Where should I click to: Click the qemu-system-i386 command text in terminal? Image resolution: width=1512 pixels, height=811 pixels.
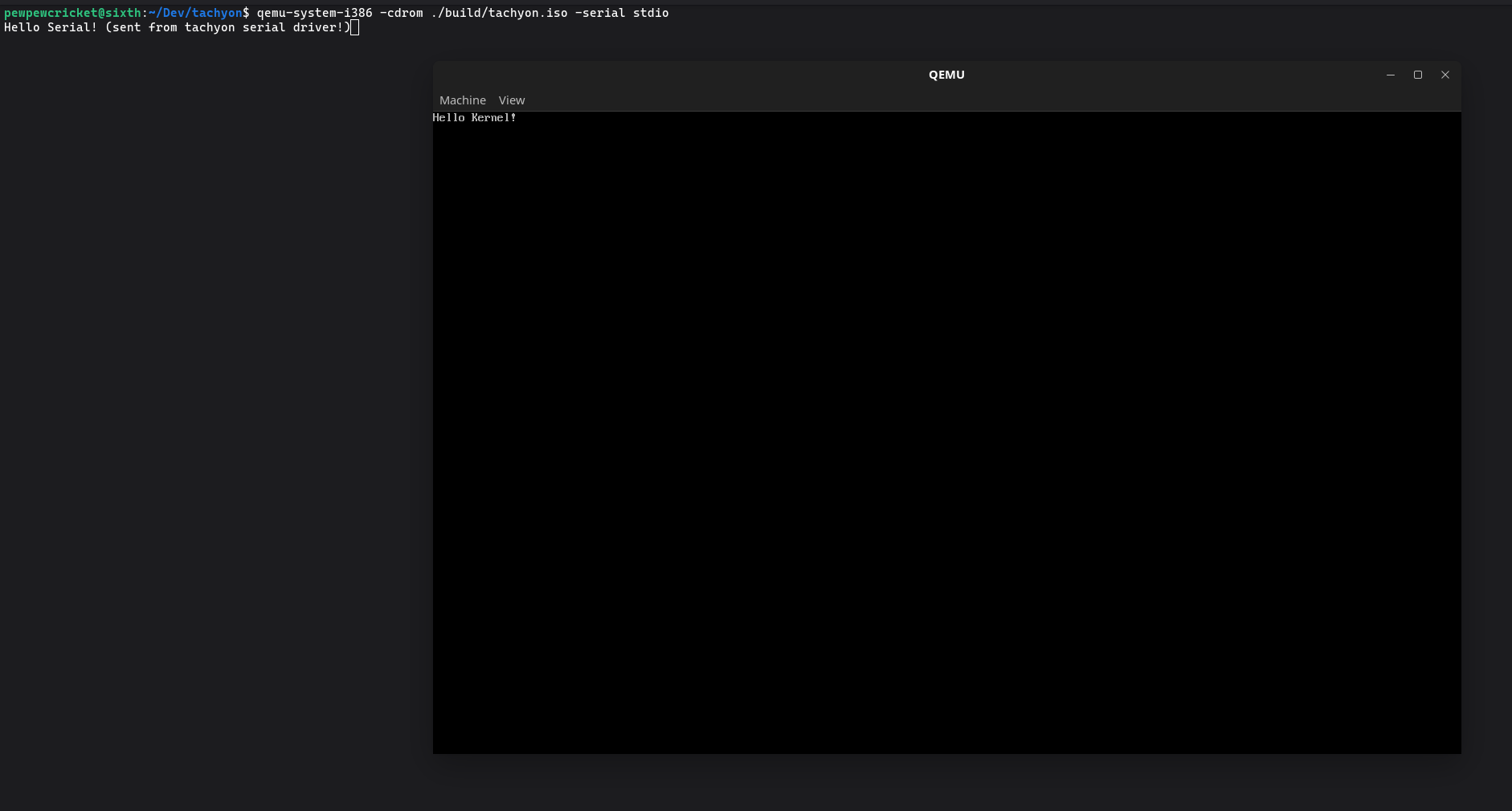click(x=463, y=13)
